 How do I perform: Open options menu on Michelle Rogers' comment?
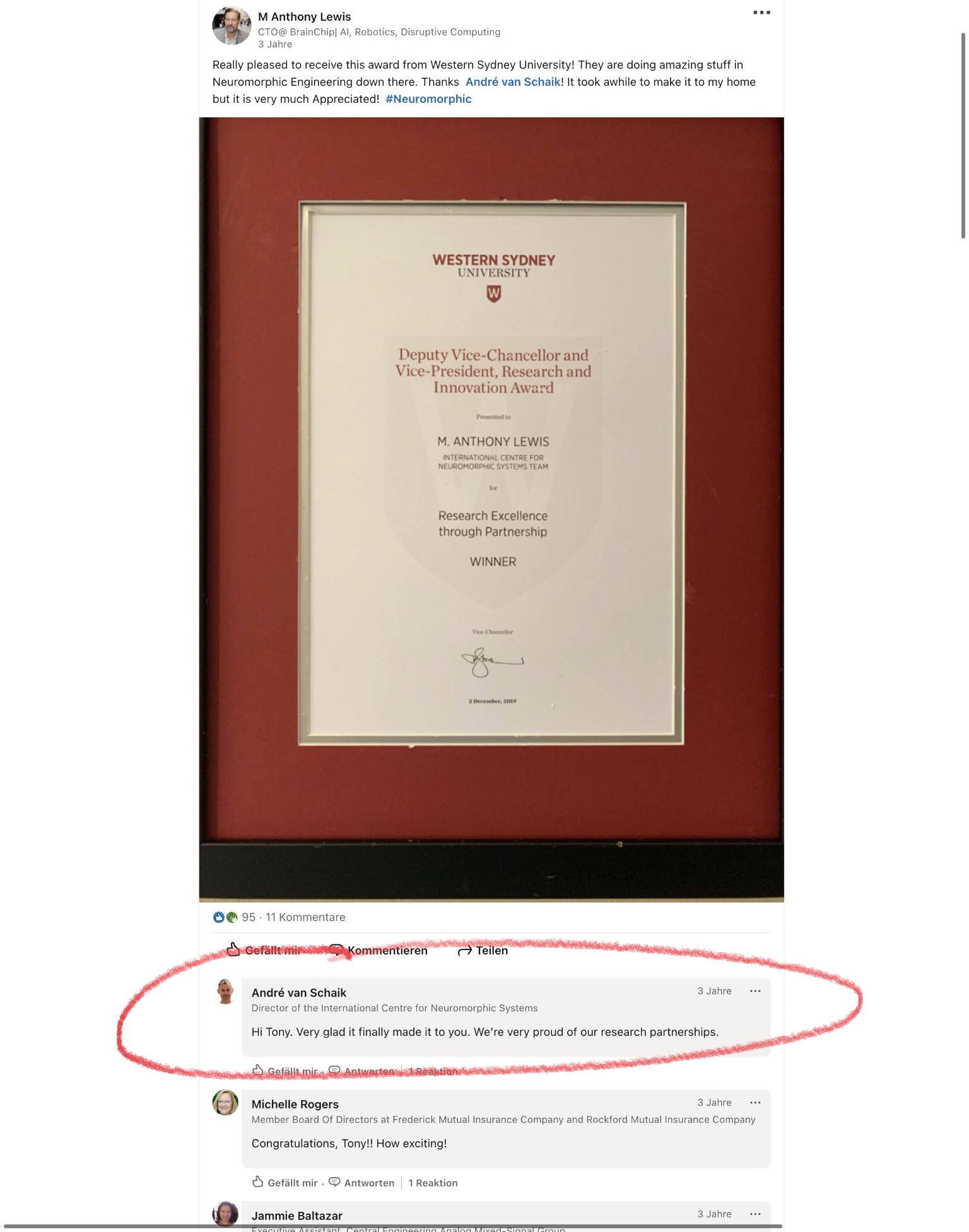tap(755, 1103)
